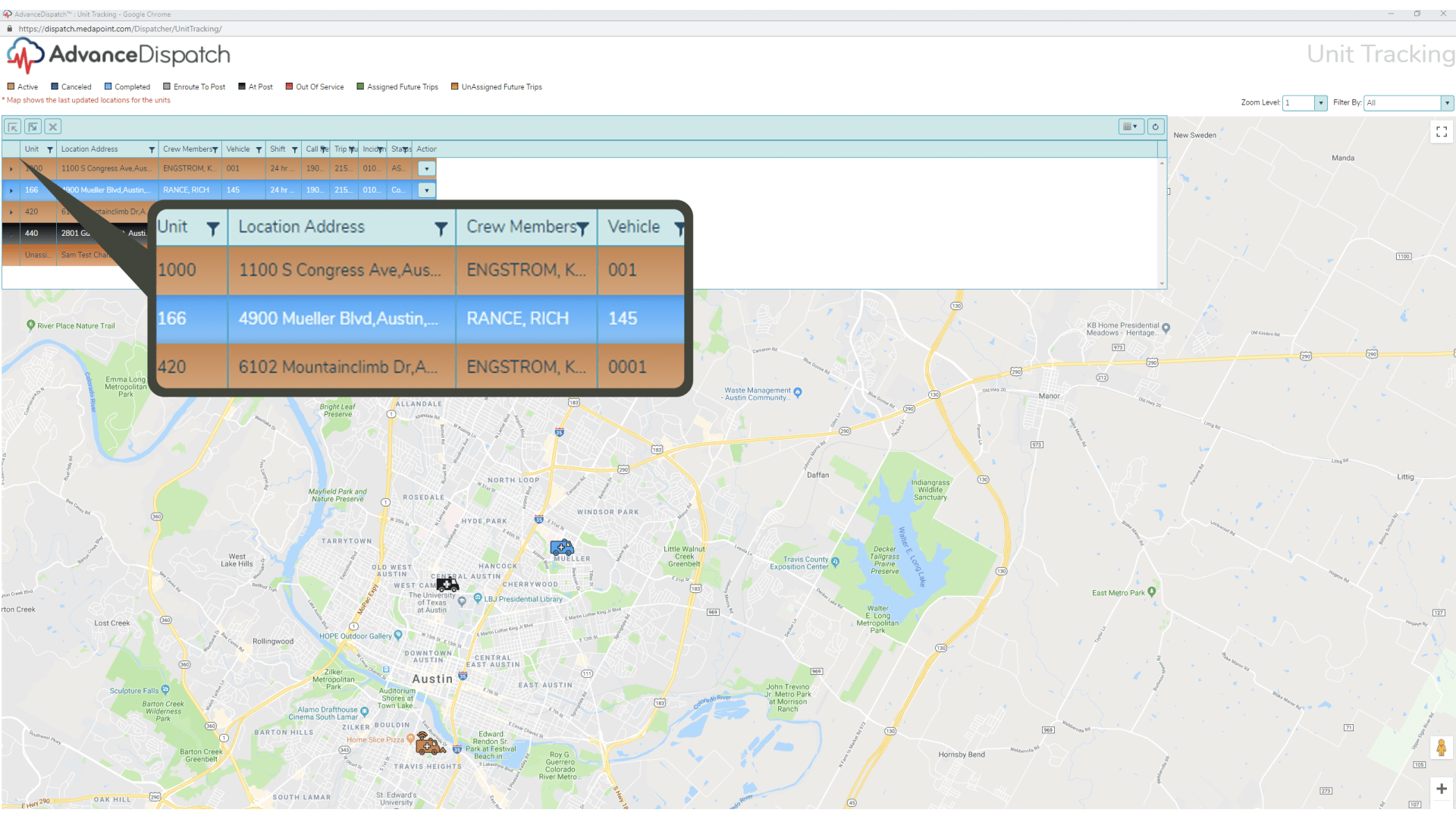Sort by Location Address column header

point(89,149)
